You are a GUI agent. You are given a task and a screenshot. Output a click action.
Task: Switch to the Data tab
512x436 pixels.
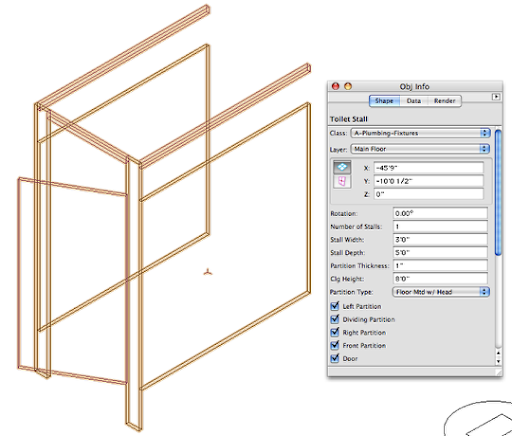[414, 101]
